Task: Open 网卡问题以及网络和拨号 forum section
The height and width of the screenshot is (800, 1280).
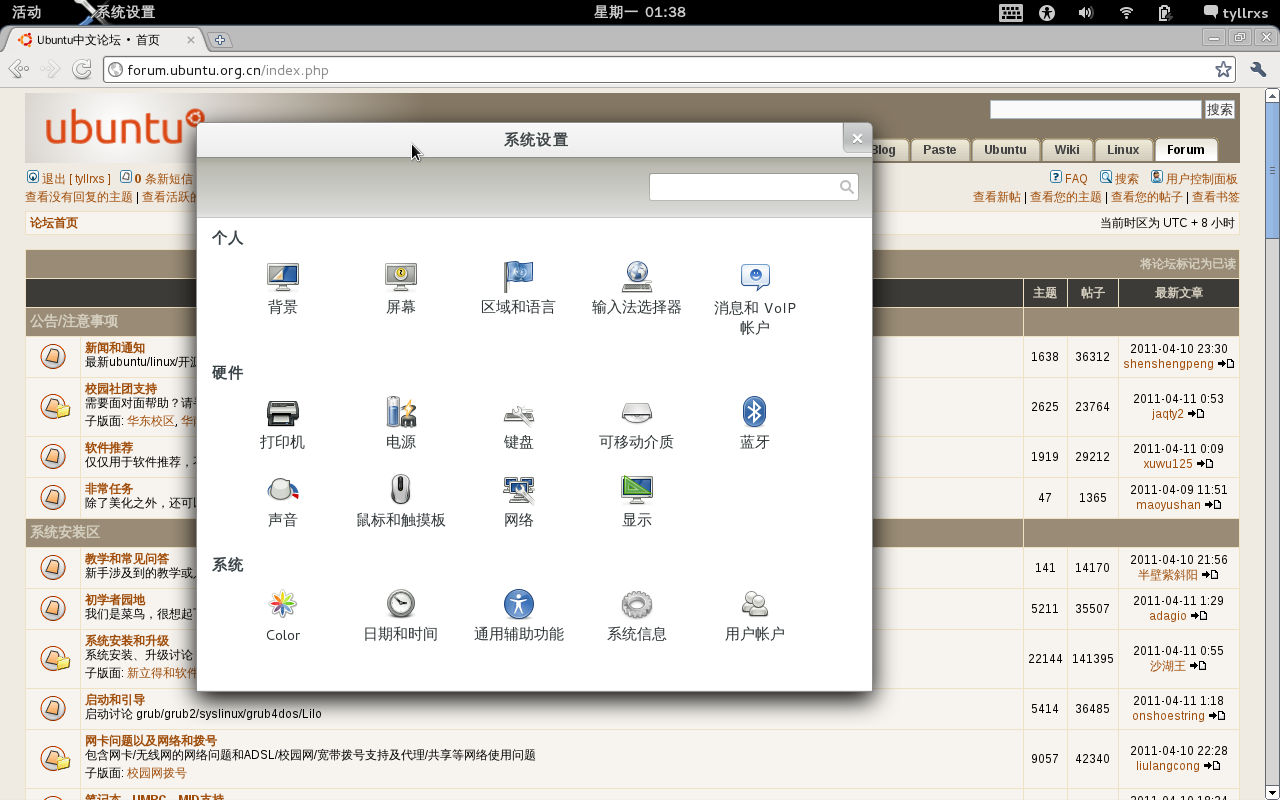Action: point(151,741)
